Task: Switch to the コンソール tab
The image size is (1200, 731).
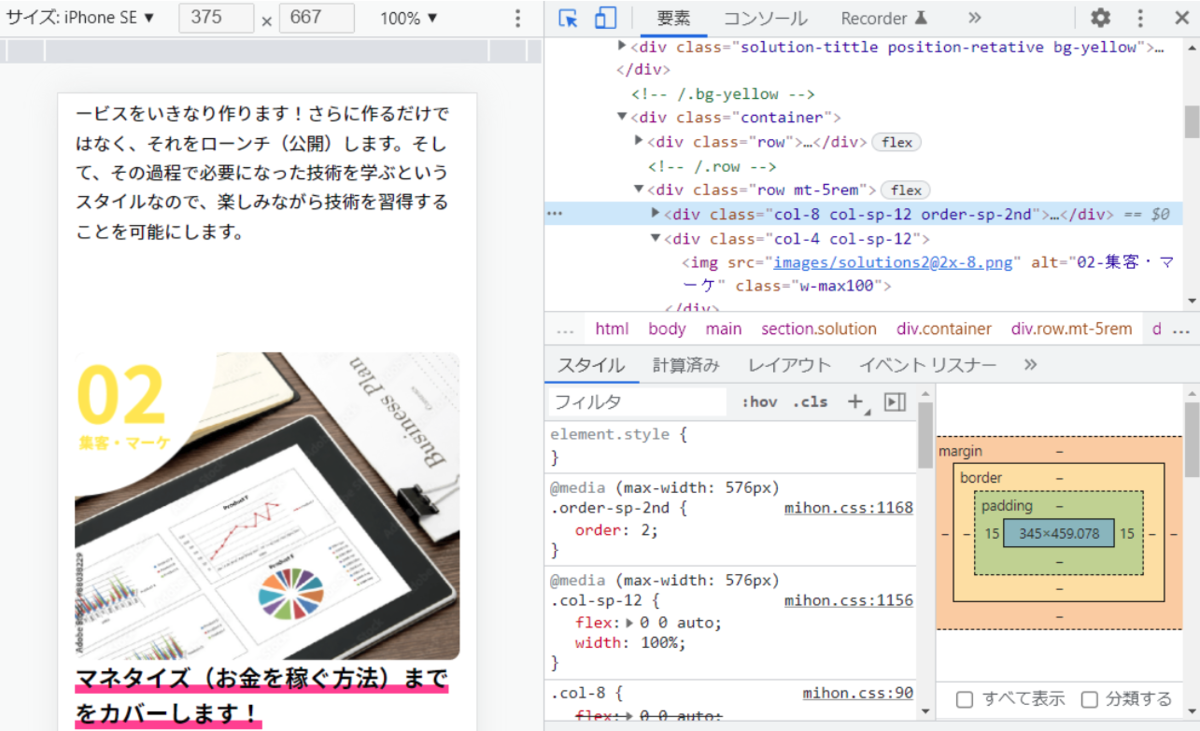Action: [x=765, y=18]
